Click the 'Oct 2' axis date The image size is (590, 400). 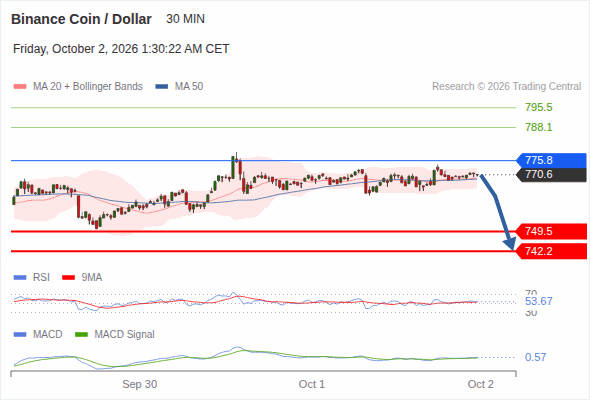[481, 384]
